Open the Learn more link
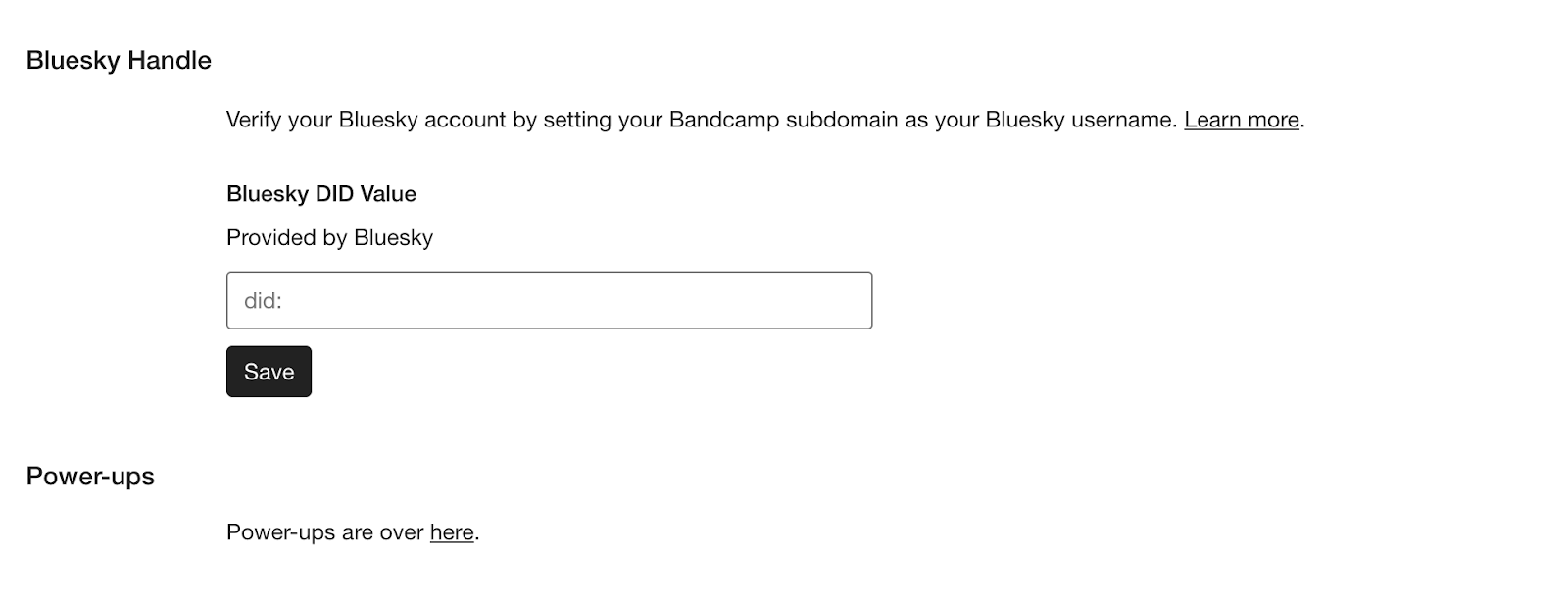The width and height of the screenshot is (1568, 607). click(1241, 120)
